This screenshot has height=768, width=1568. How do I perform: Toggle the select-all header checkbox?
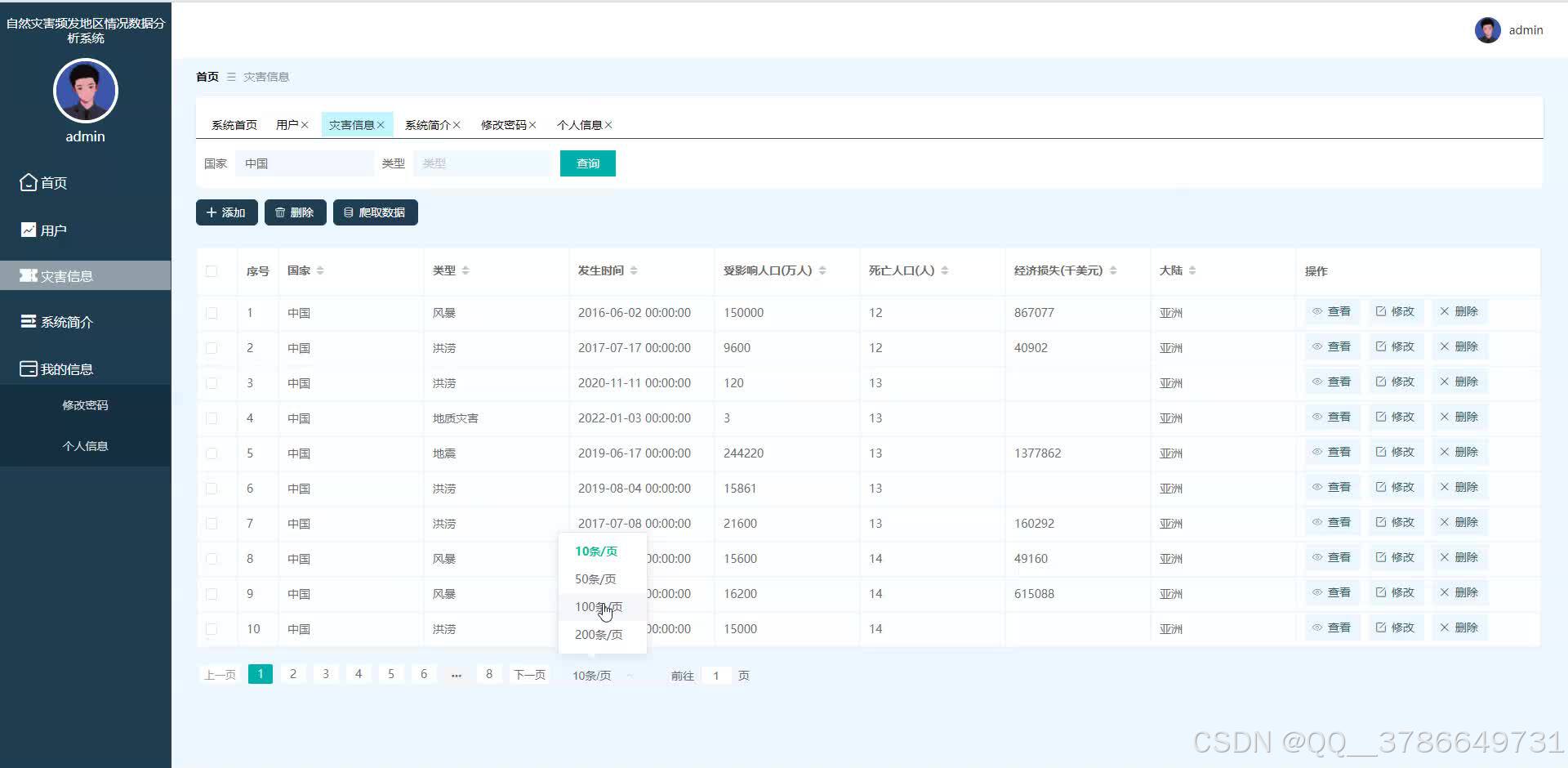click(x=212, y=271)
